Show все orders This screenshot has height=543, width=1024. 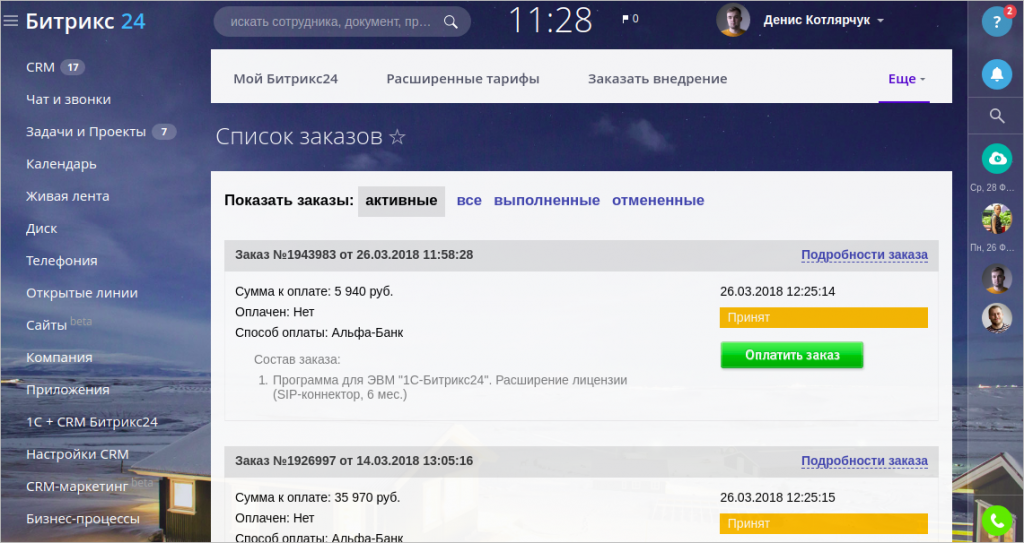click(x=469, y=201)
